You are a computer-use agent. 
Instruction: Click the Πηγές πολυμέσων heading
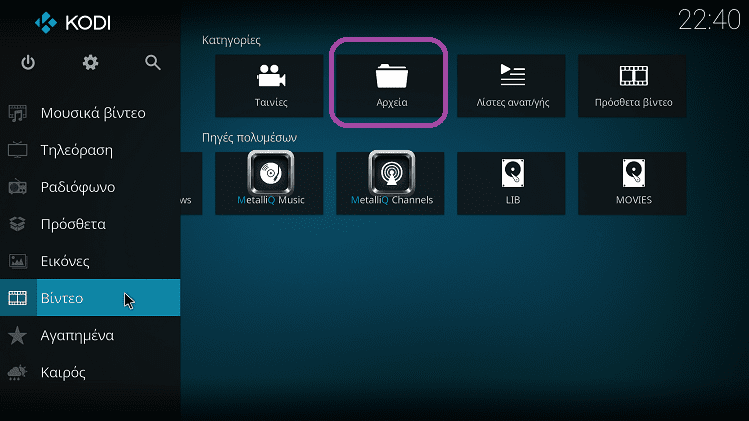click(x=249, y=138)
